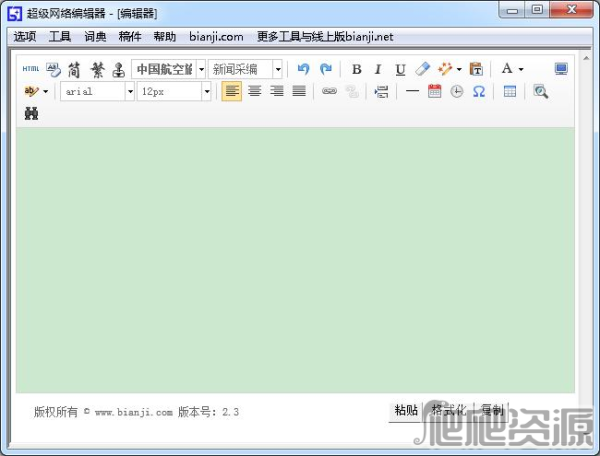Align text left
Image resolution: width=600 pixels, height=456 pixels.
click(x=232, y=91)
